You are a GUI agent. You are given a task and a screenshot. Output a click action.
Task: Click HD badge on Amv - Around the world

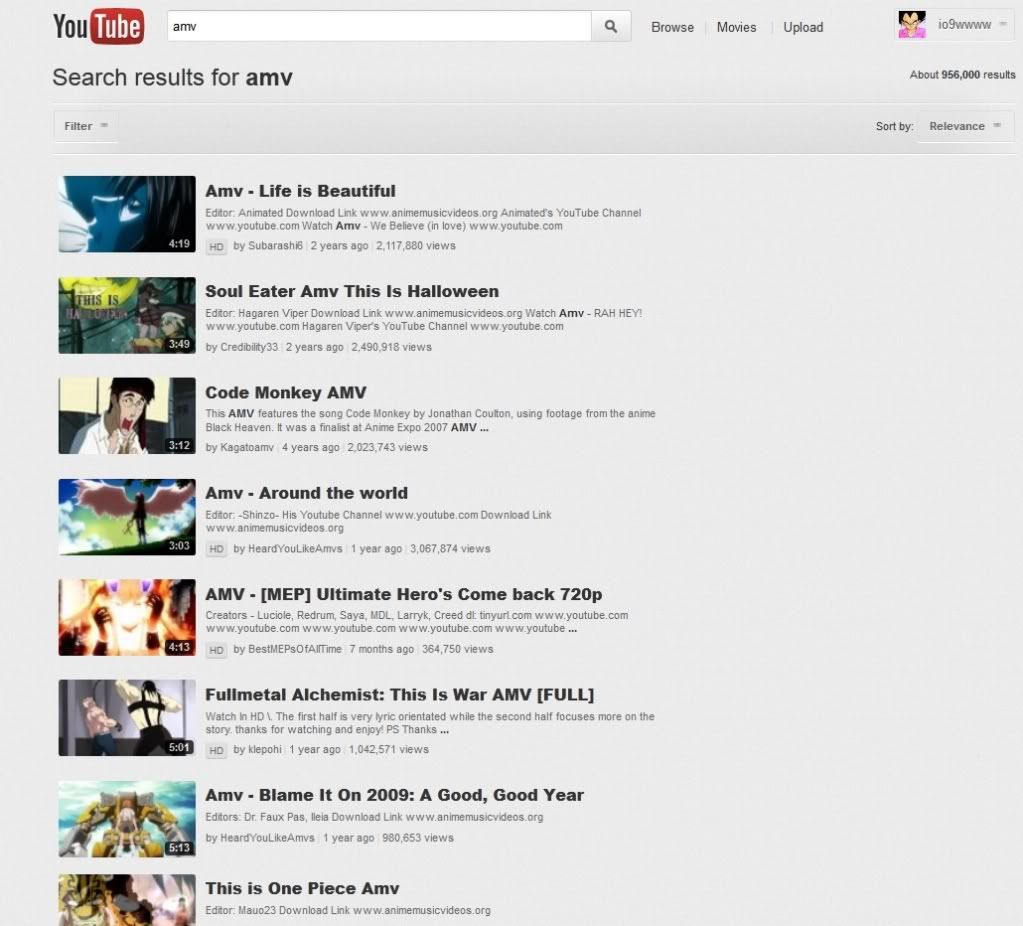(216, 549)
